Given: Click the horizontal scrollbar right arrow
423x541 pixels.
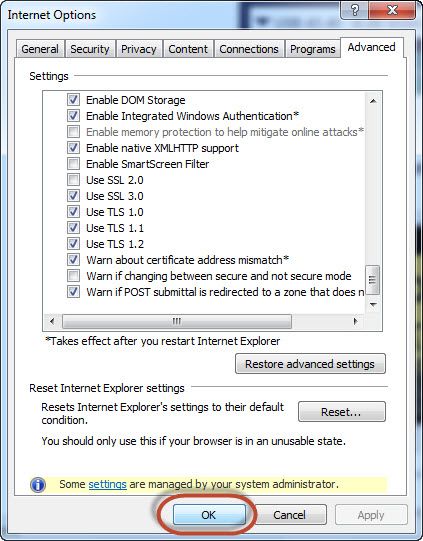Looking at the screenshot, I should pos(355,321).
